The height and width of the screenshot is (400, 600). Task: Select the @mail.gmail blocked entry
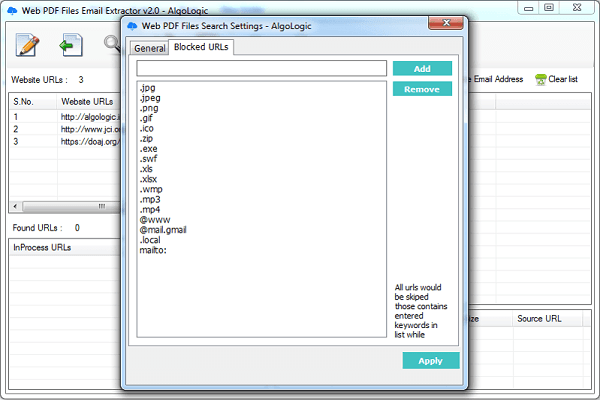click(163, 230)
